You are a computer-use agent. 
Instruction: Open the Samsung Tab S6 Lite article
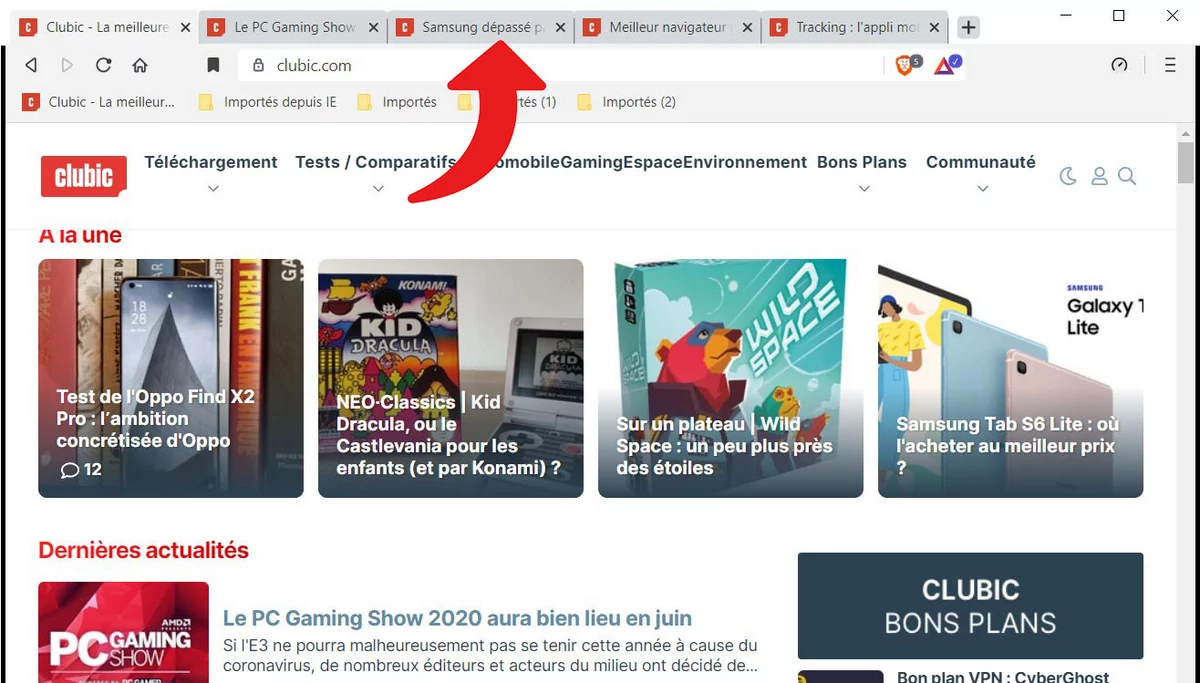(1011, 378)
